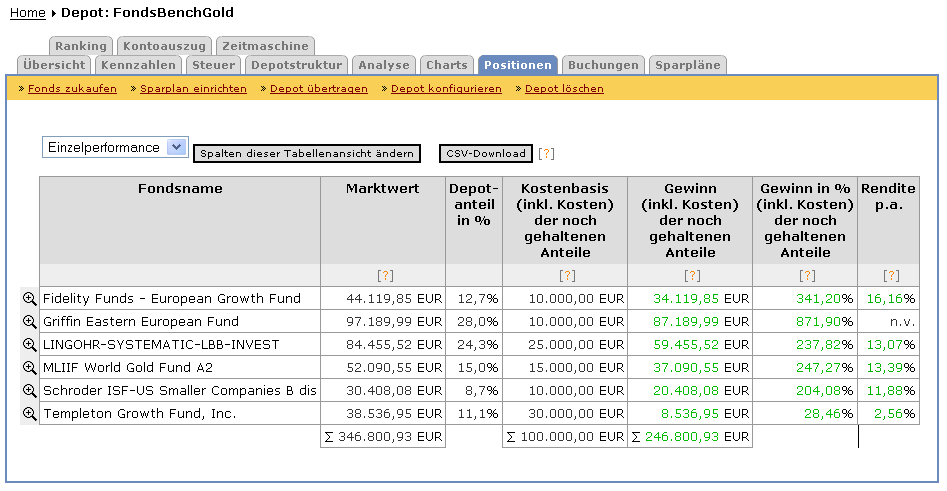Open help [?] under Marktwert column
This screenshot has width=947, height=491.
click(x=385, y=275)
